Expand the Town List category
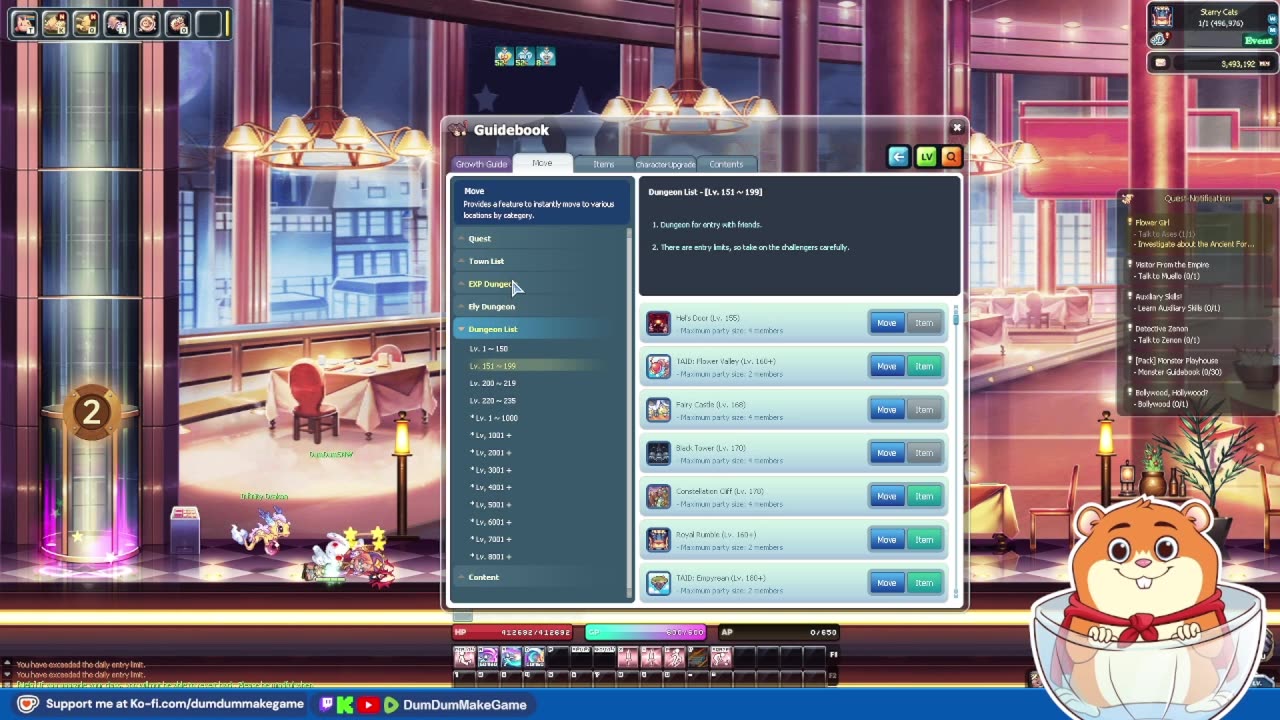 (541, 261)
